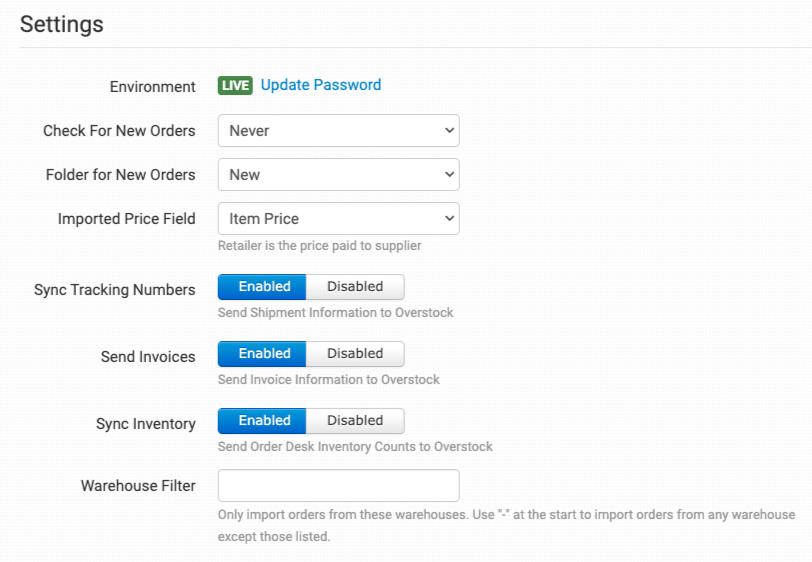The image size is (812, 562).
Task: Switch Send Invoices to Disabled
Action: pos(355,354)
